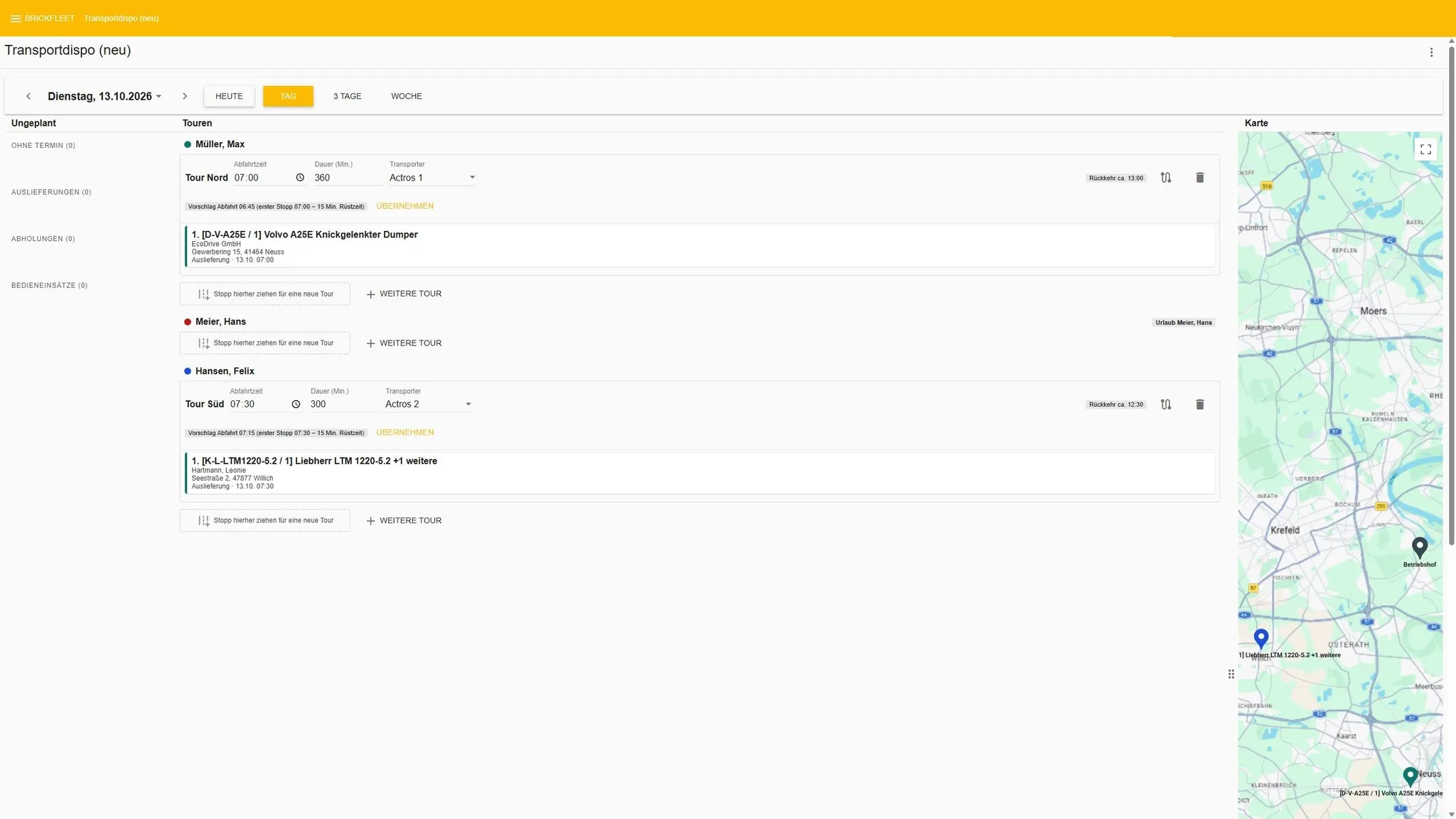Accept the suggested departure for Tour Süd

tap(405, 432)
